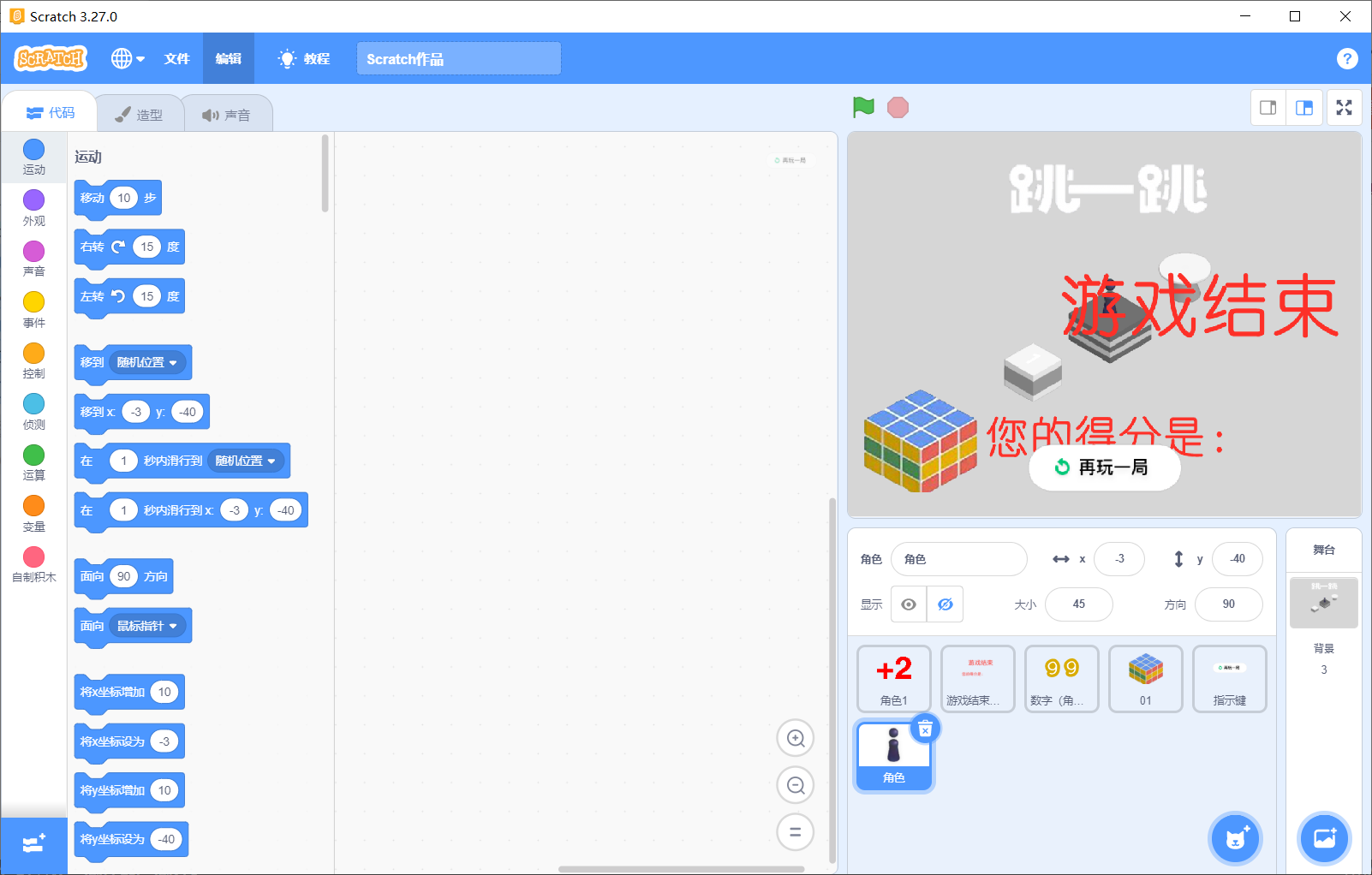This screenshot has height=875, width=1372.
Task: Open the 事件 (Events) block category
Action: [33, 310]
